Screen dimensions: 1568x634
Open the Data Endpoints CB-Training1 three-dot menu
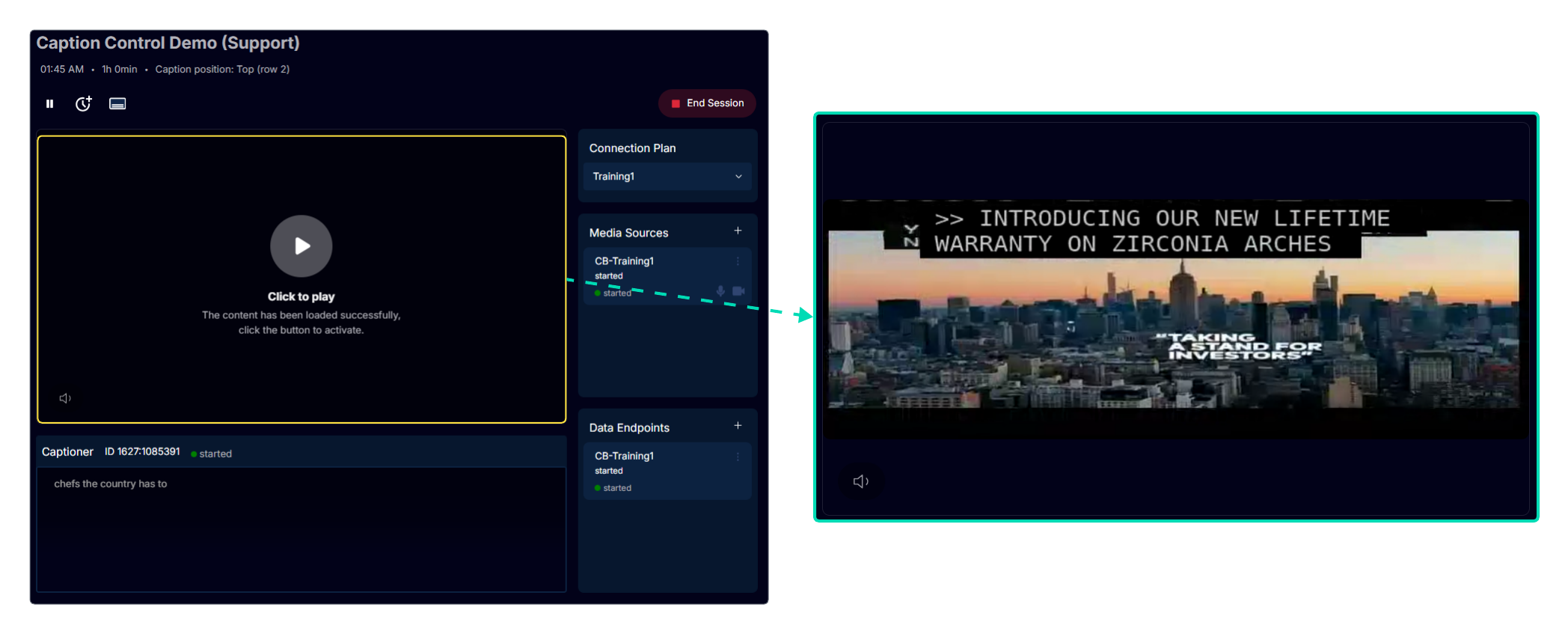[x=738, y=456]
